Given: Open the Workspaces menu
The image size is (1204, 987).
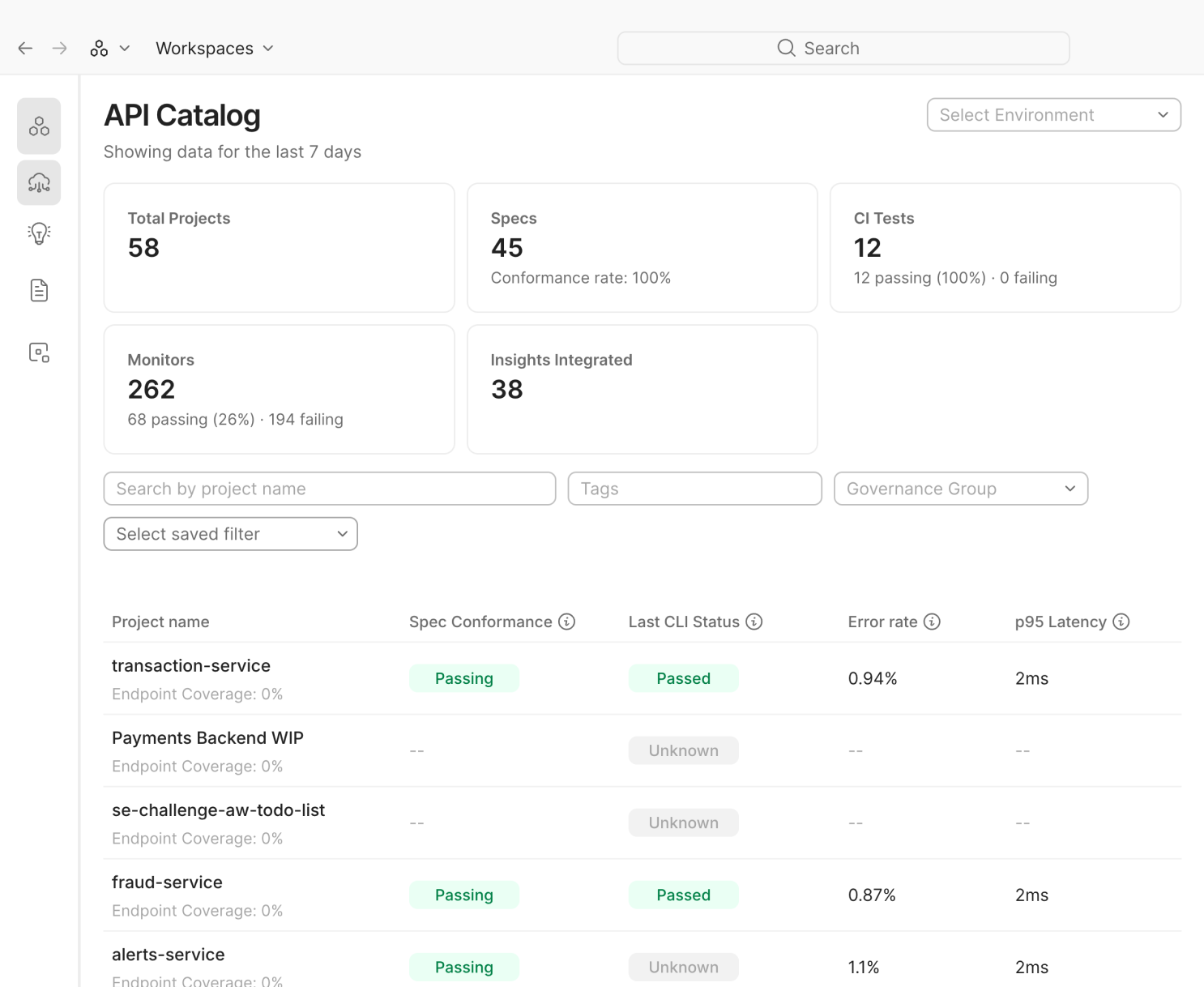Looking at the screenshot, I should coord(214,48).
